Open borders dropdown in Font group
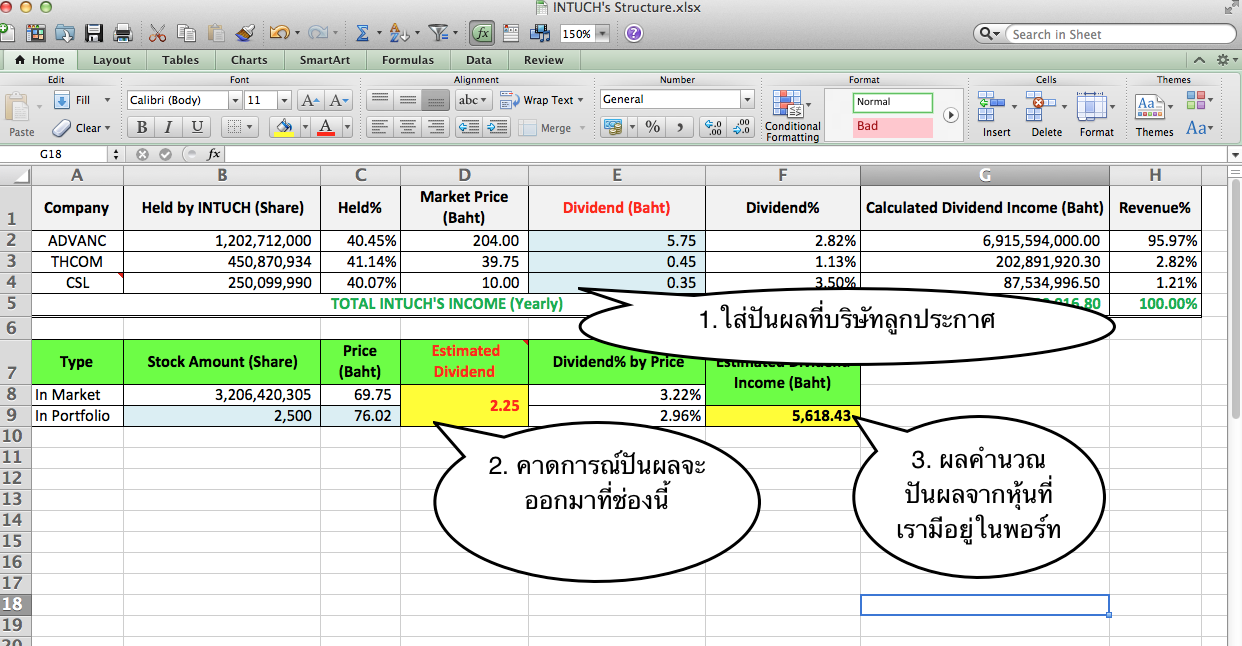This screenshot has height=646, width=1242. pos(250,127)
